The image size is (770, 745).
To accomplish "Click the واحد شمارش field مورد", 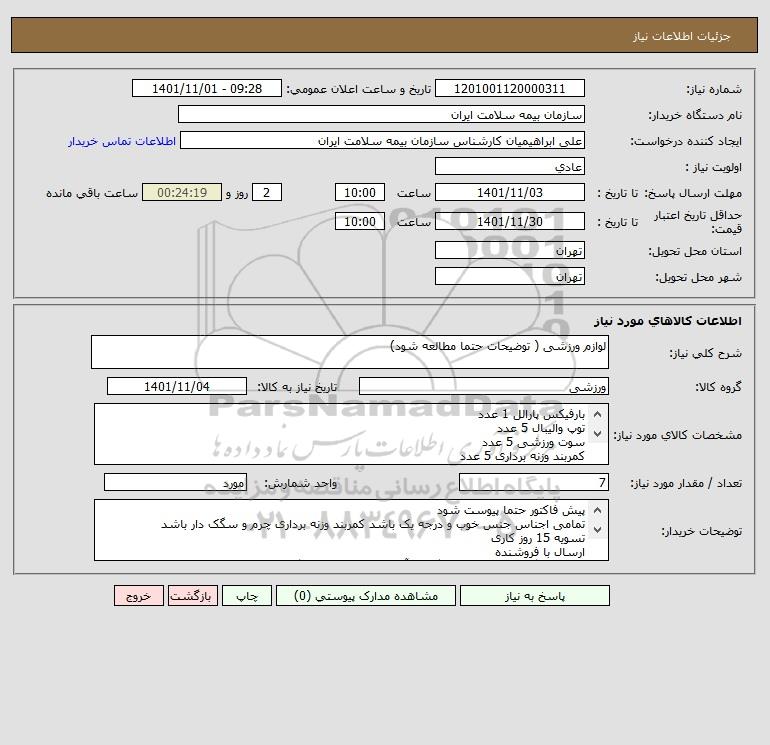I will (x=175, y=483).
